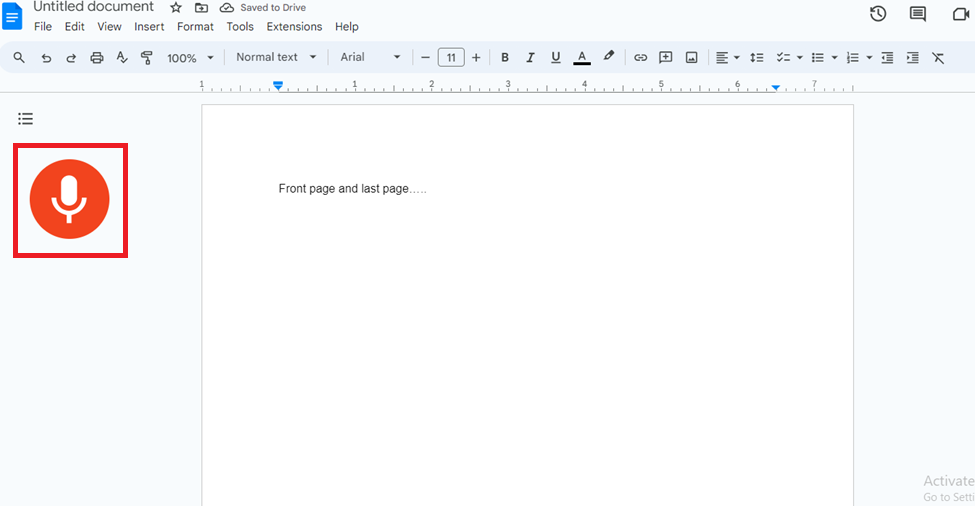This screenshot has width=975, height=506.
Task: Toggle italic formatting
Action: point(530,58)
